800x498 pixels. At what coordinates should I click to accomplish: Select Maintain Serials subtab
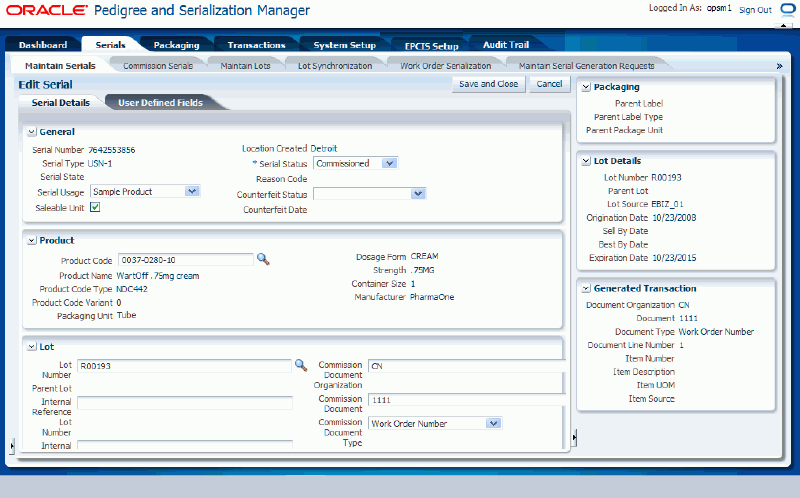point(60,66)
